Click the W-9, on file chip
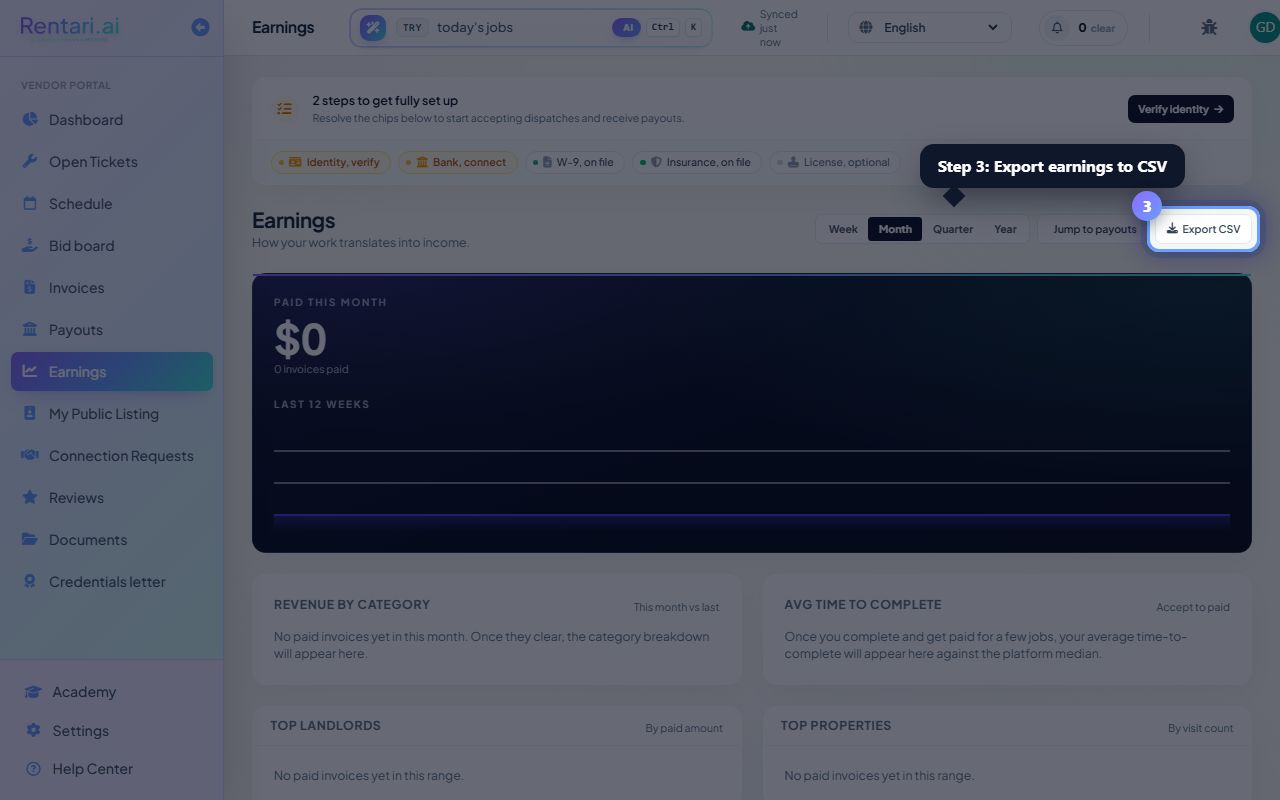Screen dimensions: 1280x800 (574, 162)
